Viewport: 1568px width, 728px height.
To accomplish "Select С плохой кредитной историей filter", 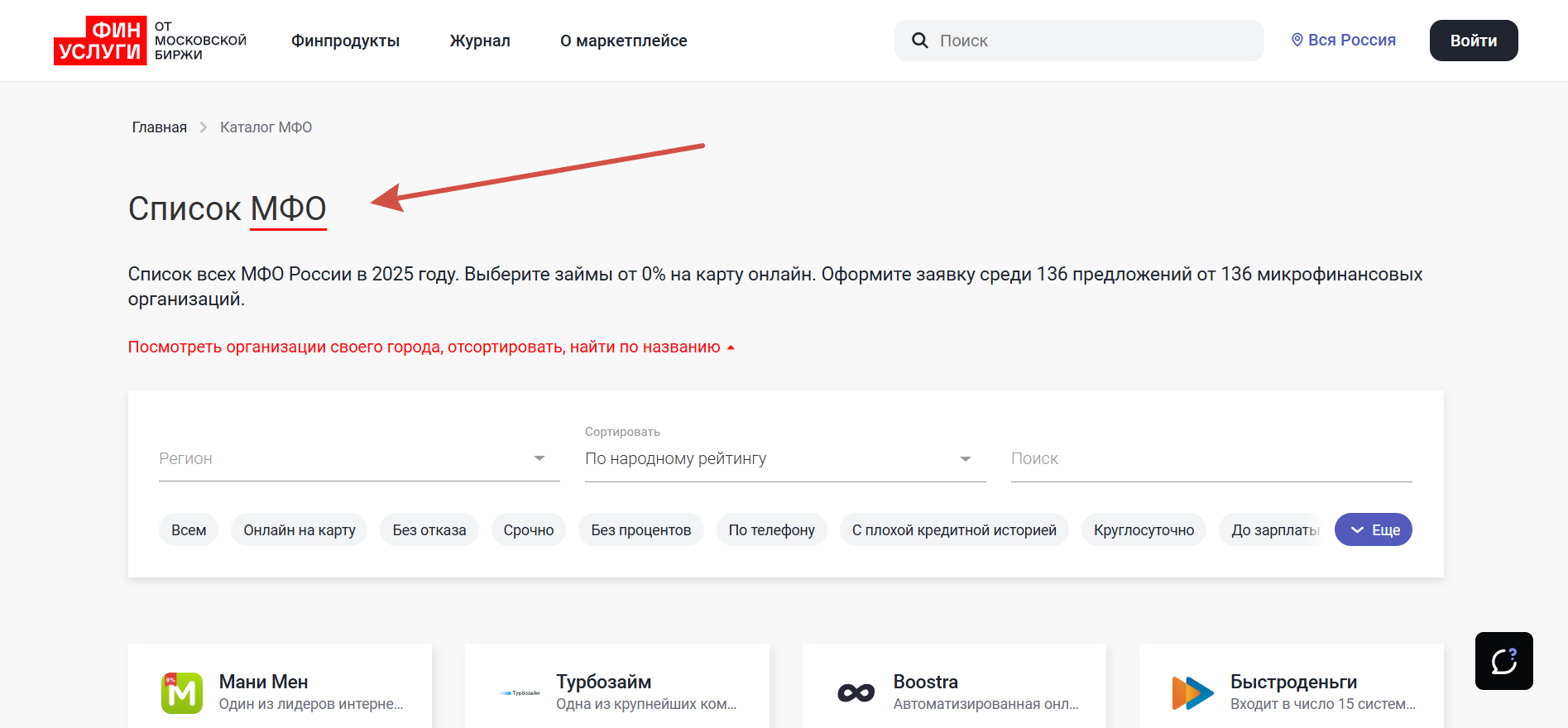I will tap(954, 530).
